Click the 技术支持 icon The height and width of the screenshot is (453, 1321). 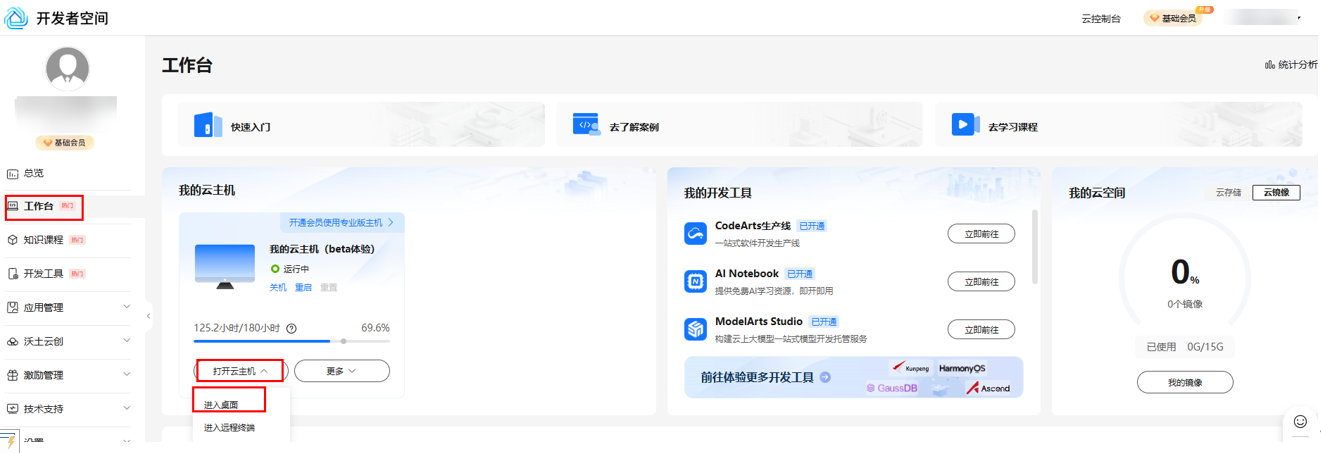(x=13, y=409)
